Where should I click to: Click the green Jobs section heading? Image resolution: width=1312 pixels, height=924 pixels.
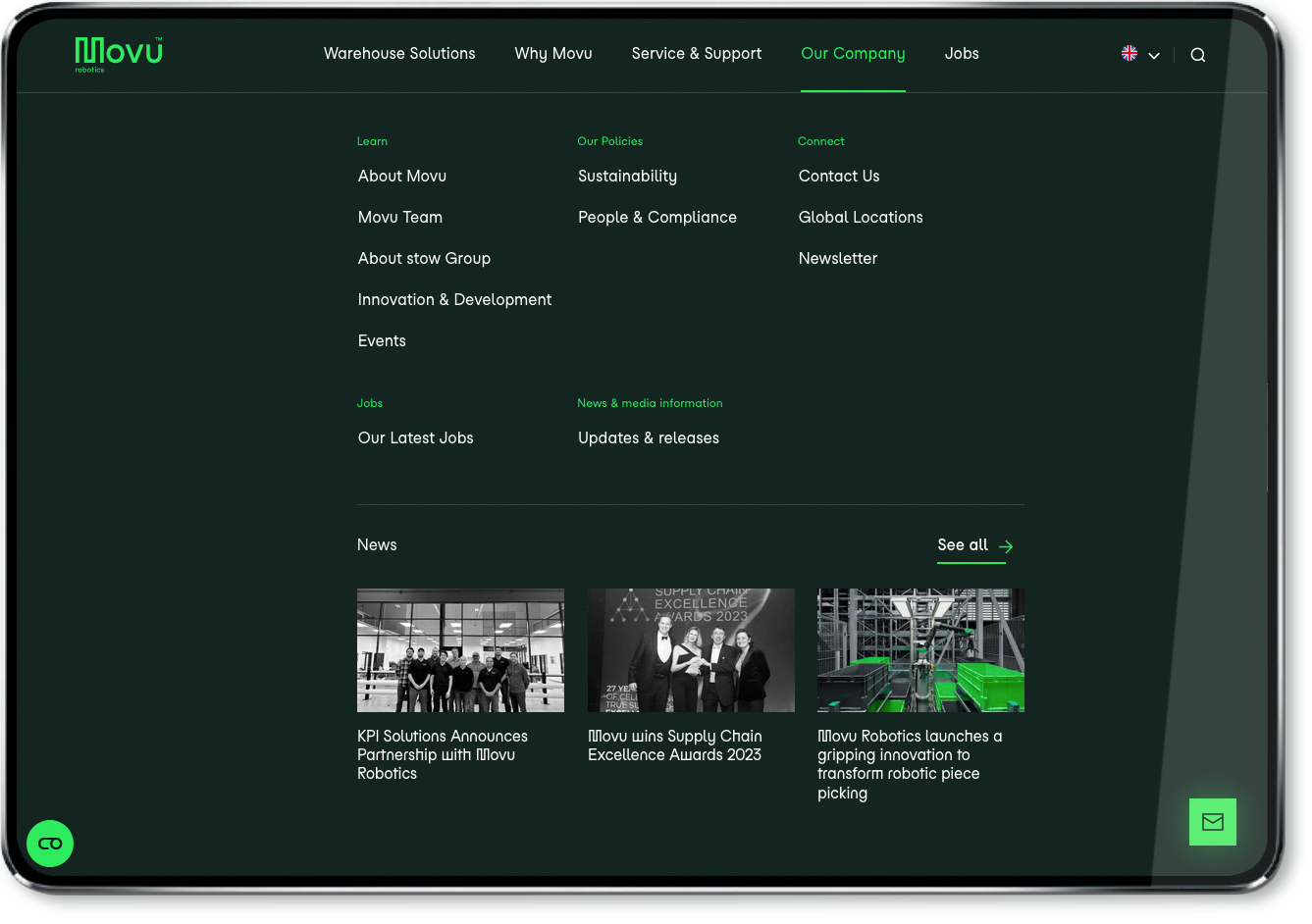tap(370, 403)
